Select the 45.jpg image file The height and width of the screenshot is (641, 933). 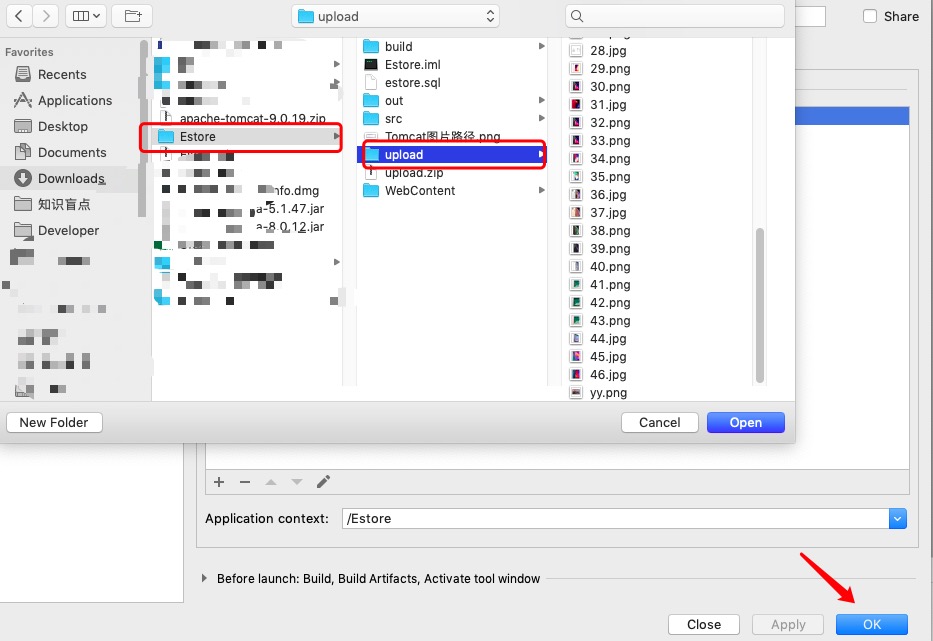(x=608, y=357)
